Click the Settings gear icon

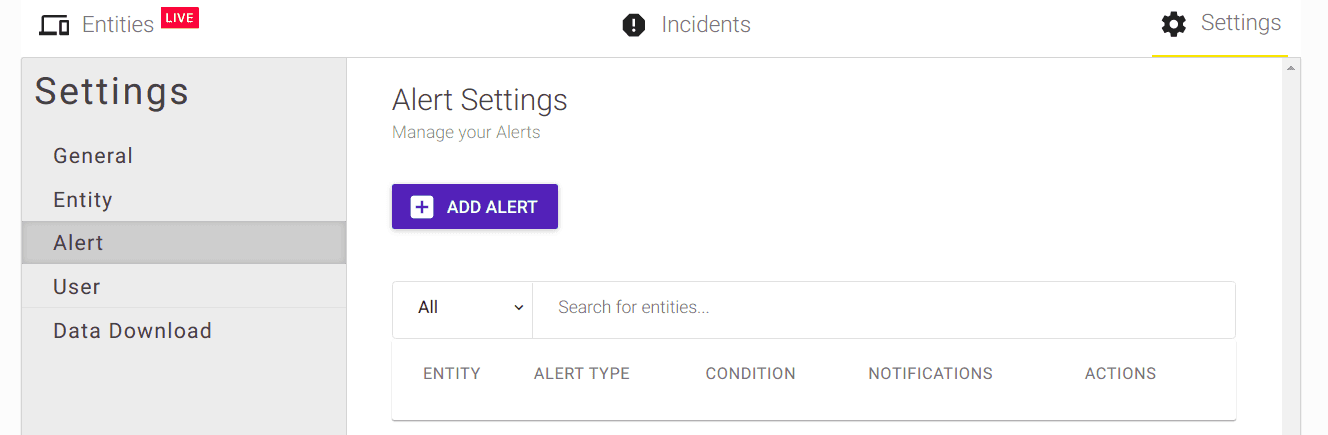[x=1174, y=24]
